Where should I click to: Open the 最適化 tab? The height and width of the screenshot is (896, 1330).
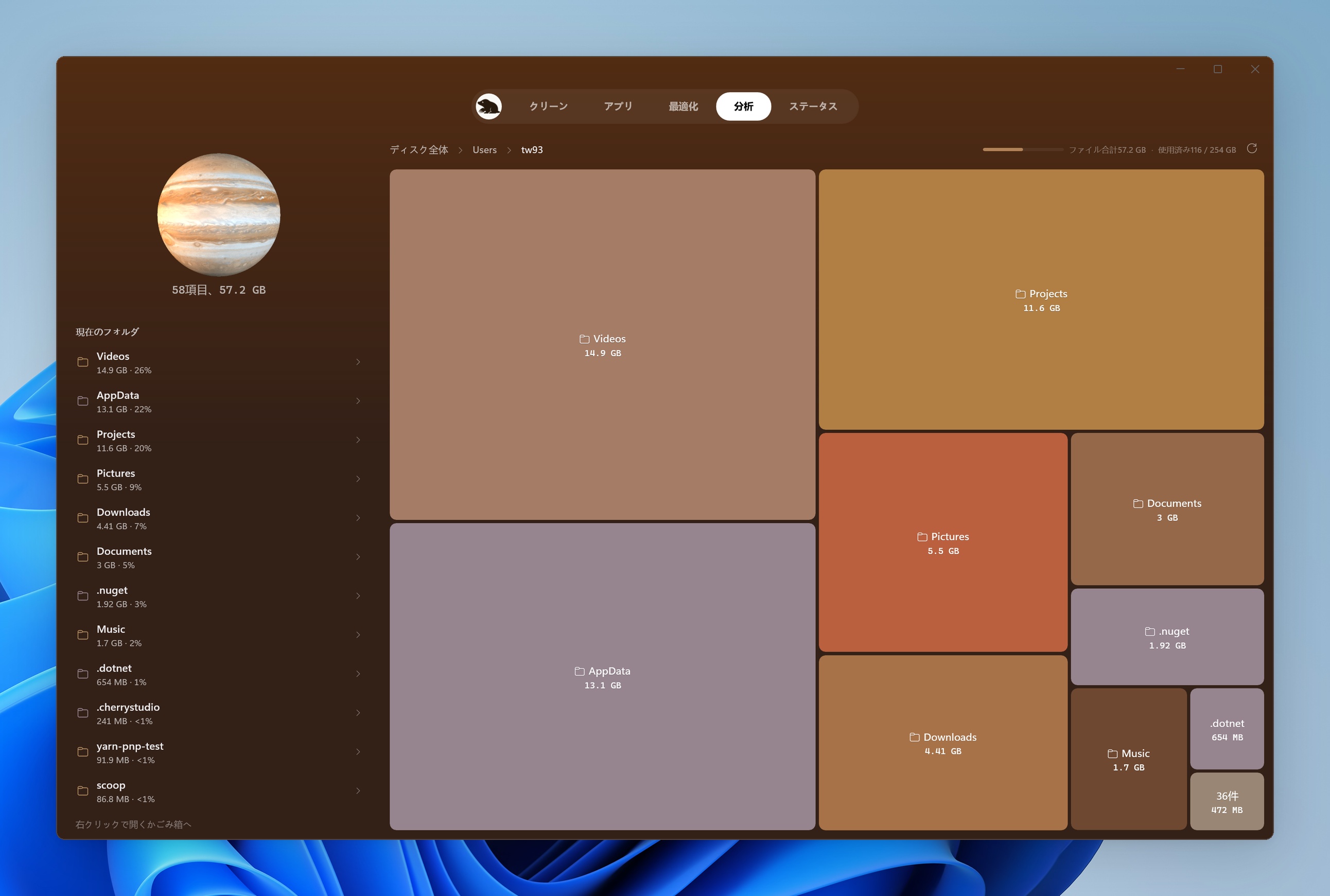tap(683, 107)
